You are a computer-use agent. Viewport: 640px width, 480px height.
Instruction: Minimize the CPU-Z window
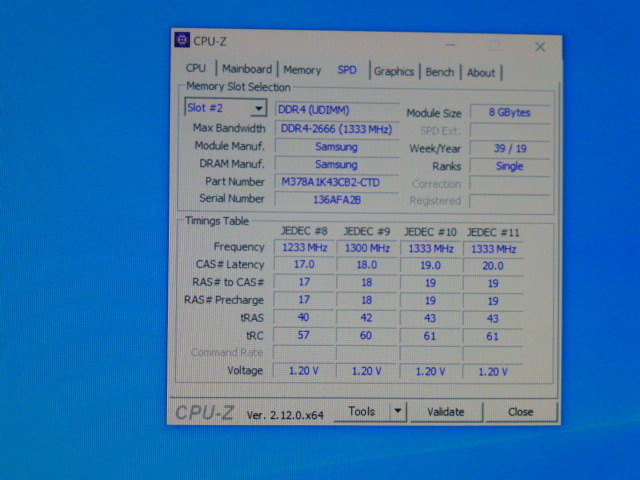tap(450, 45)
